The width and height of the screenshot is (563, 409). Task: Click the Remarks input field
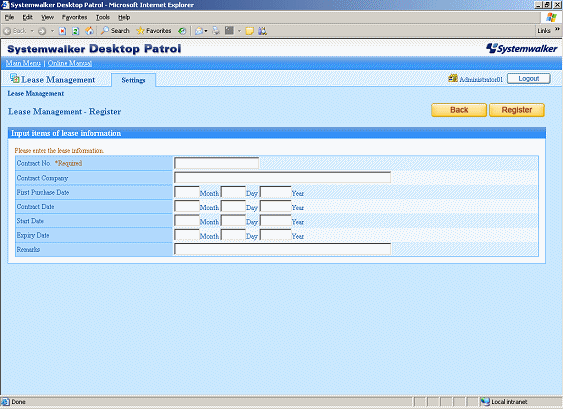pos(283,249)
